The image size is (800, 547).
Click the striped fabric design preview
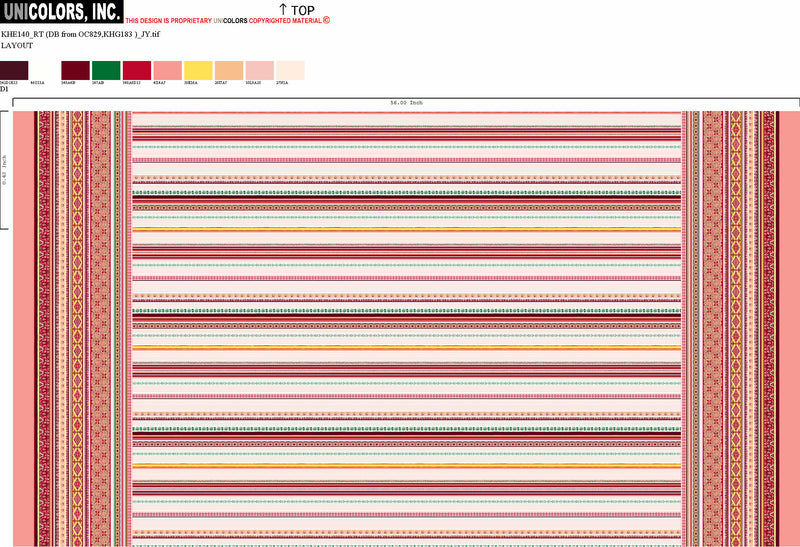click(x=406, y=329)
